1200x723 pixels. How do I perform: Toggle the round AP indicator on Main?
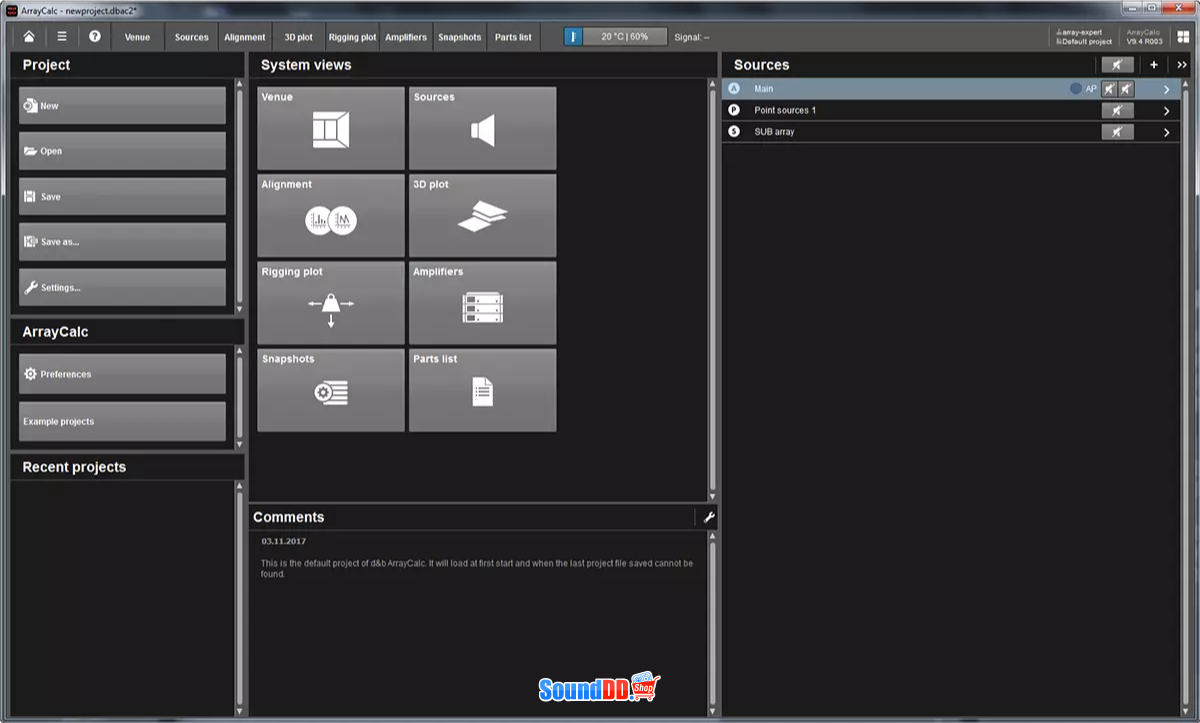(x=1076, y=89)
